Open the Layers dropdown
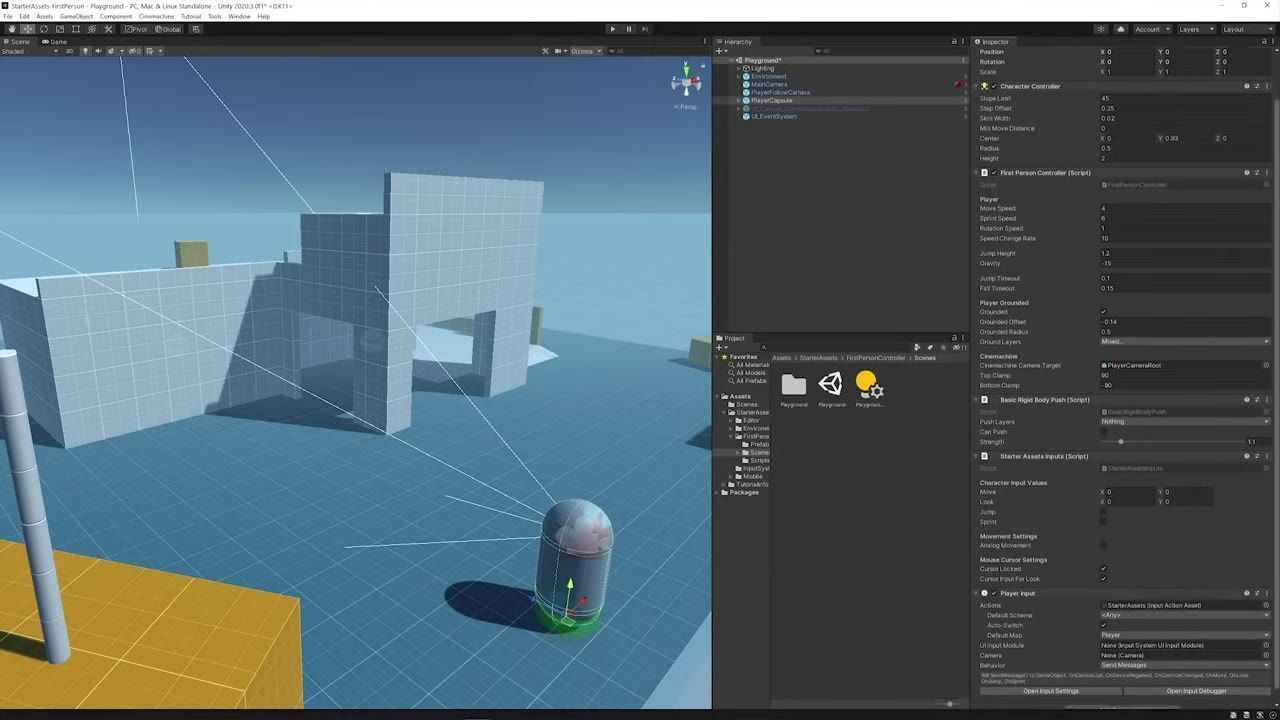 (x=1195, y=29)
